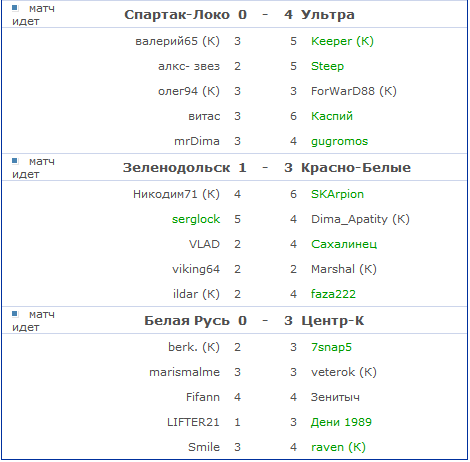The width and height of the screenshot is (470, 462).
Task: Open player raven (К) profile
Action: click(338, 447)
